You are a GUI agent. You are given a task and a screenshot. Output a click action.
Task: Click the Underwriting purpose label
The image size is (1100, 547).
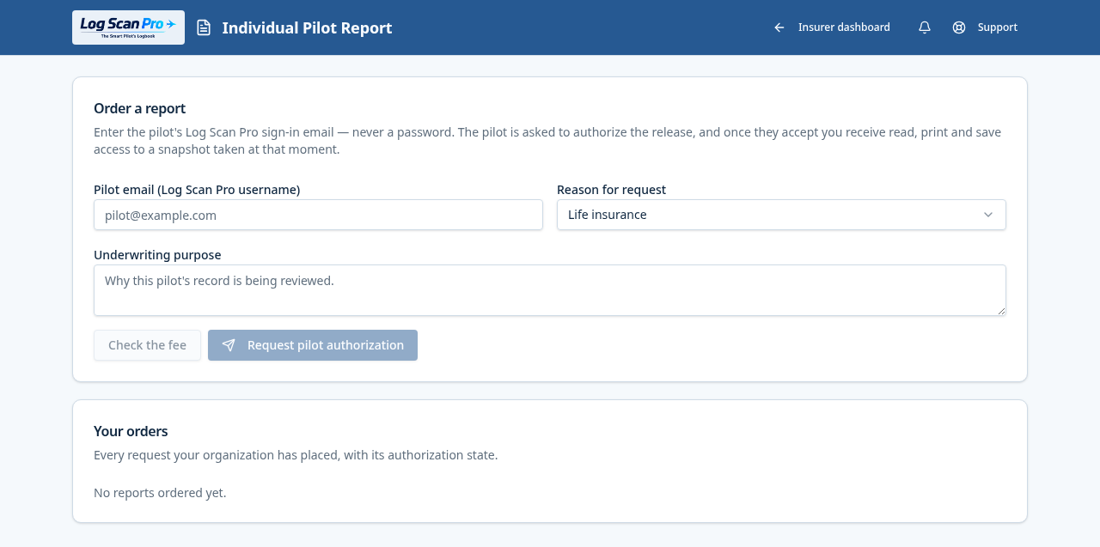(x=157, y=255)
